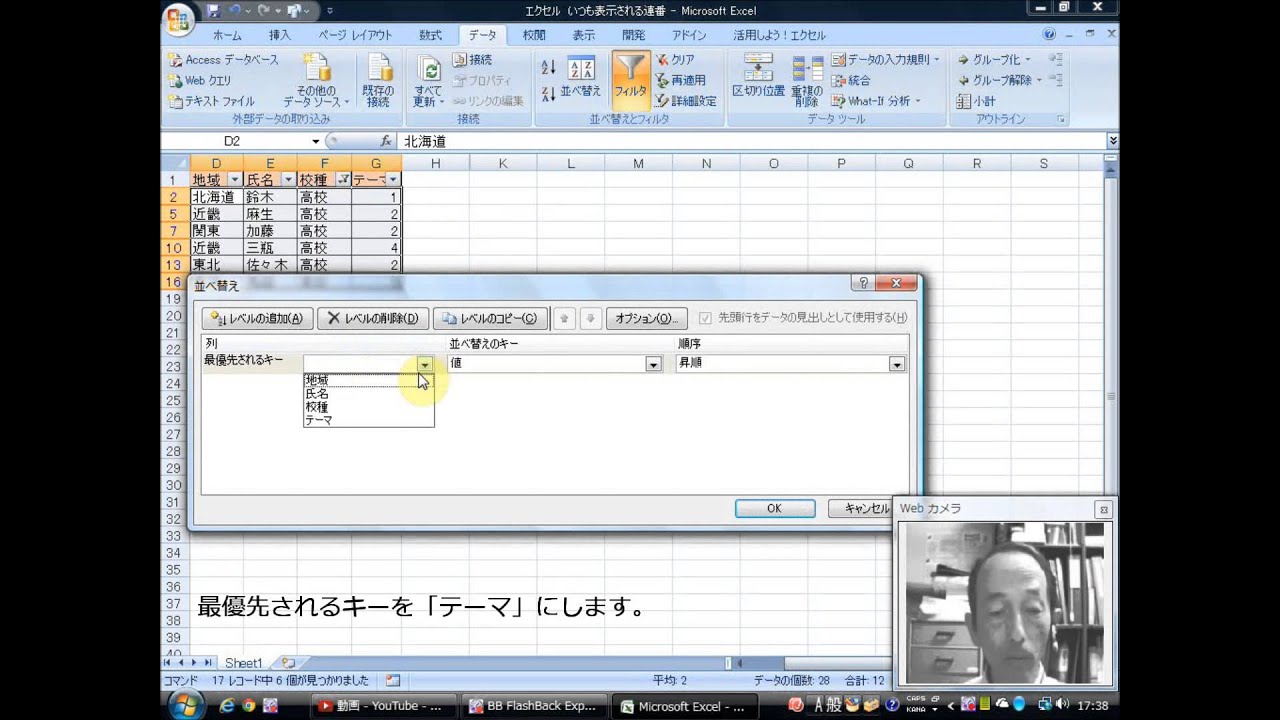1280x720 pixels.
Task: Expand the formula bar
Action: click(1112, 141)
